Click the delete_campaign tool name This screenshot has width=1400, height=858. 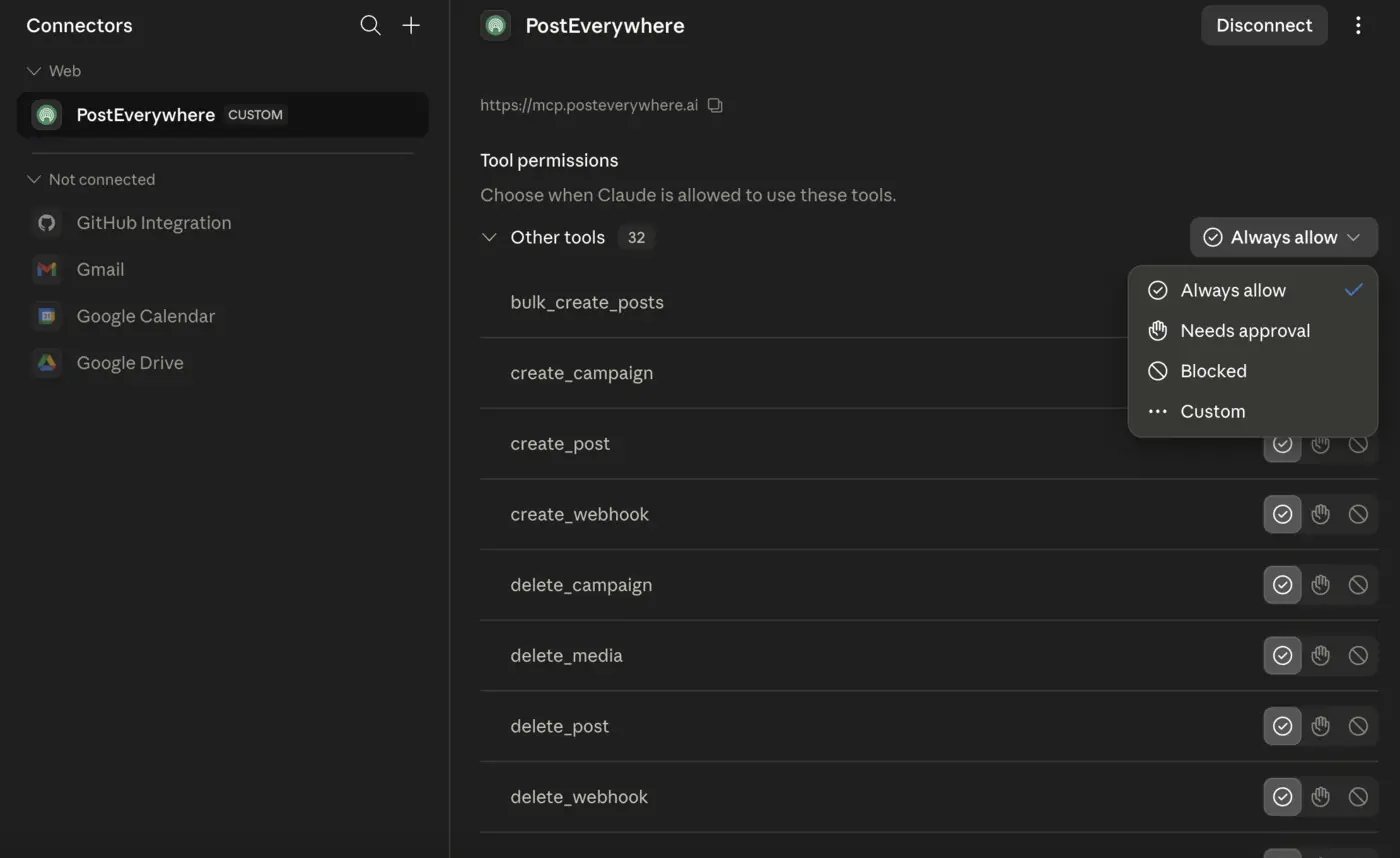point(581,585)
